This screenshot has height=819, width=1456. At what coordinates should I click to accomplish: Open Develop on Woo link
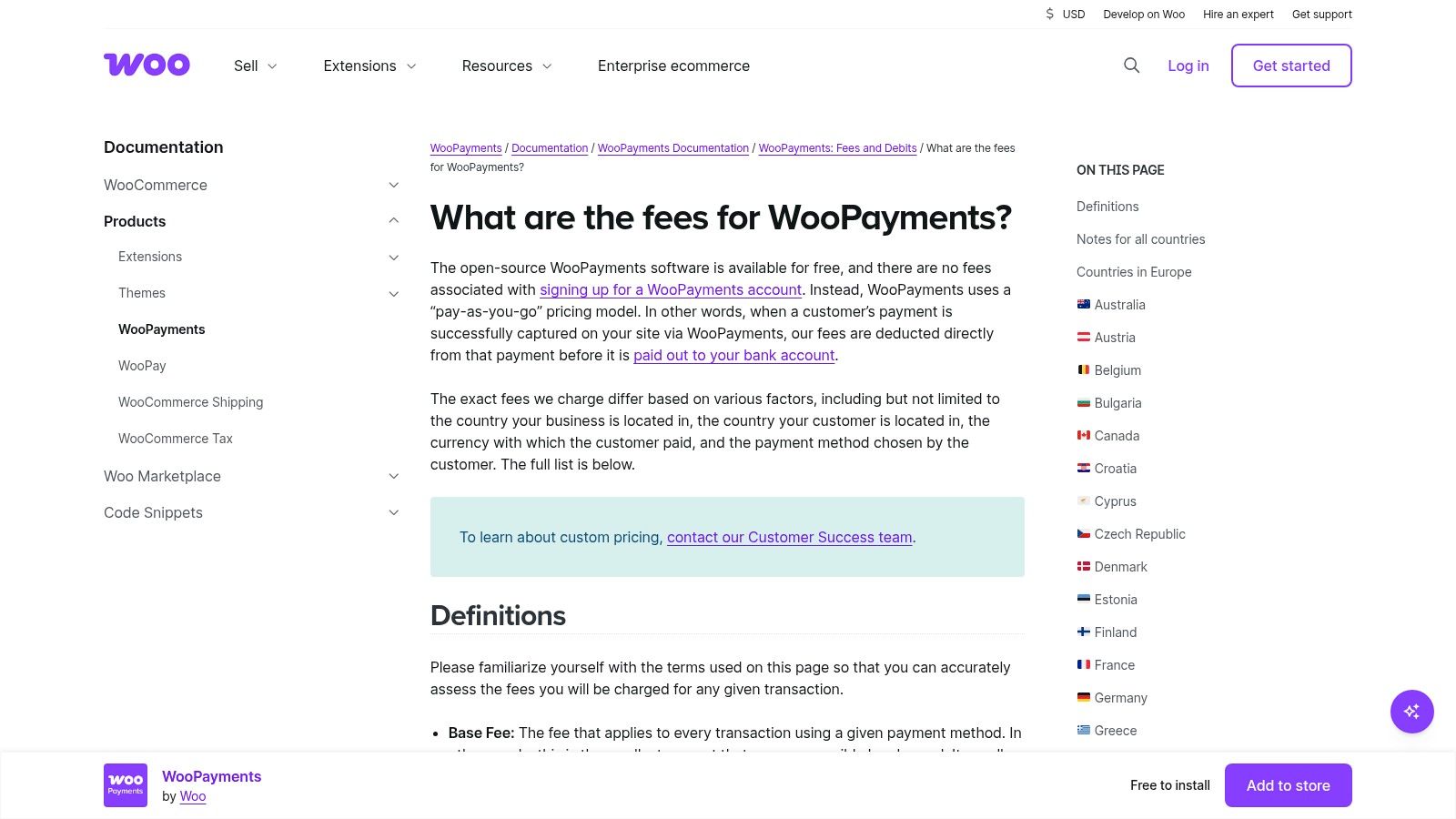(1144, 14)
